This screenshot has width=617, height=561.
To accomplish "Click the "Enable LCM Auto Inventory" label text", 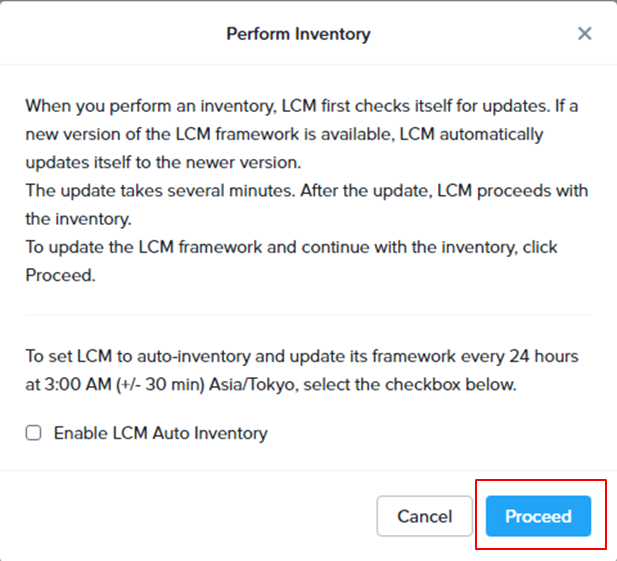I will coord(160,433).
